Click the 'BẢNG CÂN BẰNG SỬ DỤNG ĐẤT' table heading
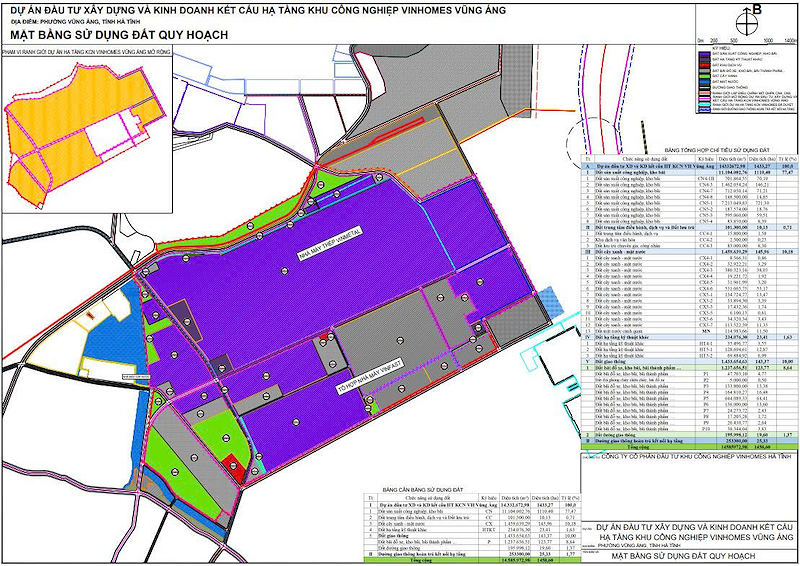 [x=423, y=490]
